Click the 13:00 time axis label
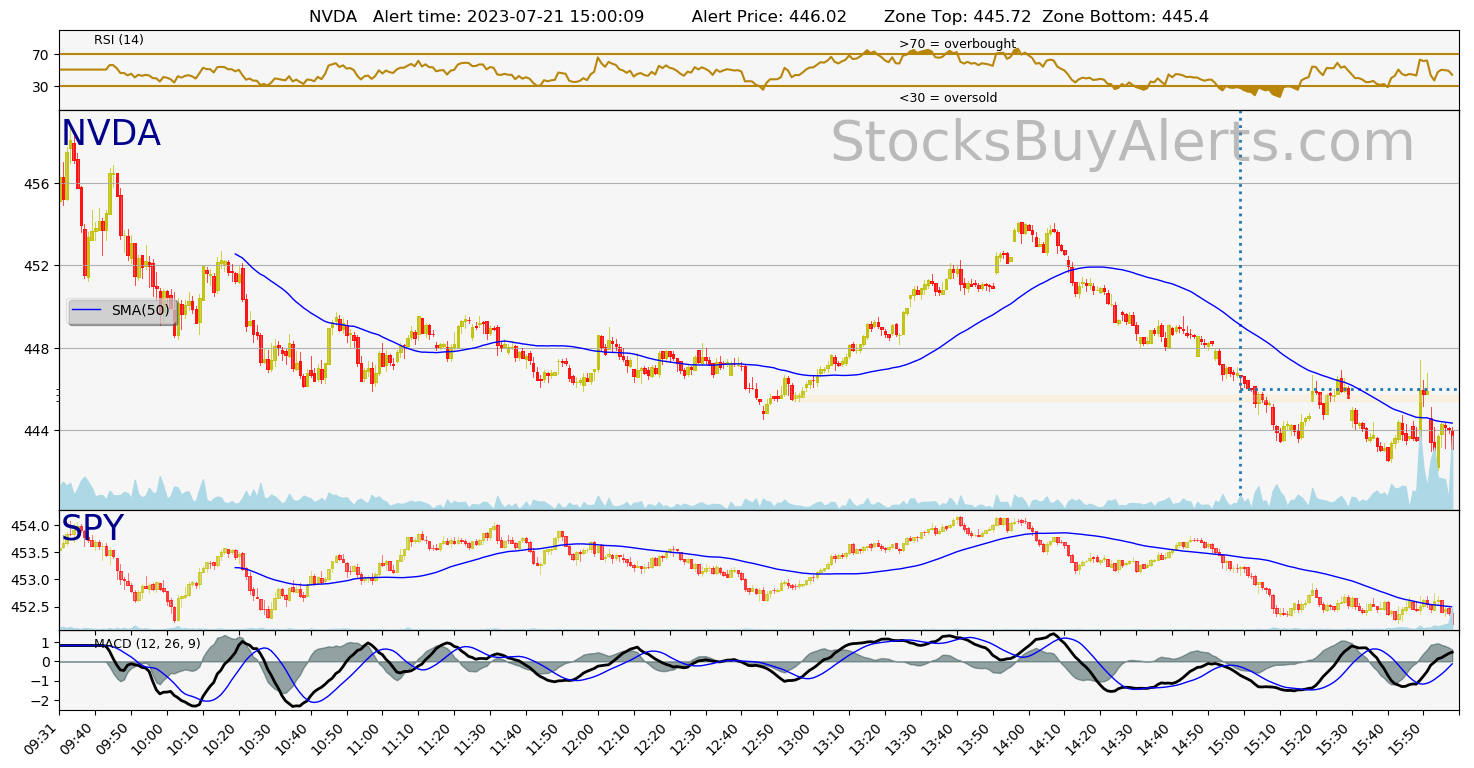This screenshot has width=1474, height=768. (x=797, y=737)
